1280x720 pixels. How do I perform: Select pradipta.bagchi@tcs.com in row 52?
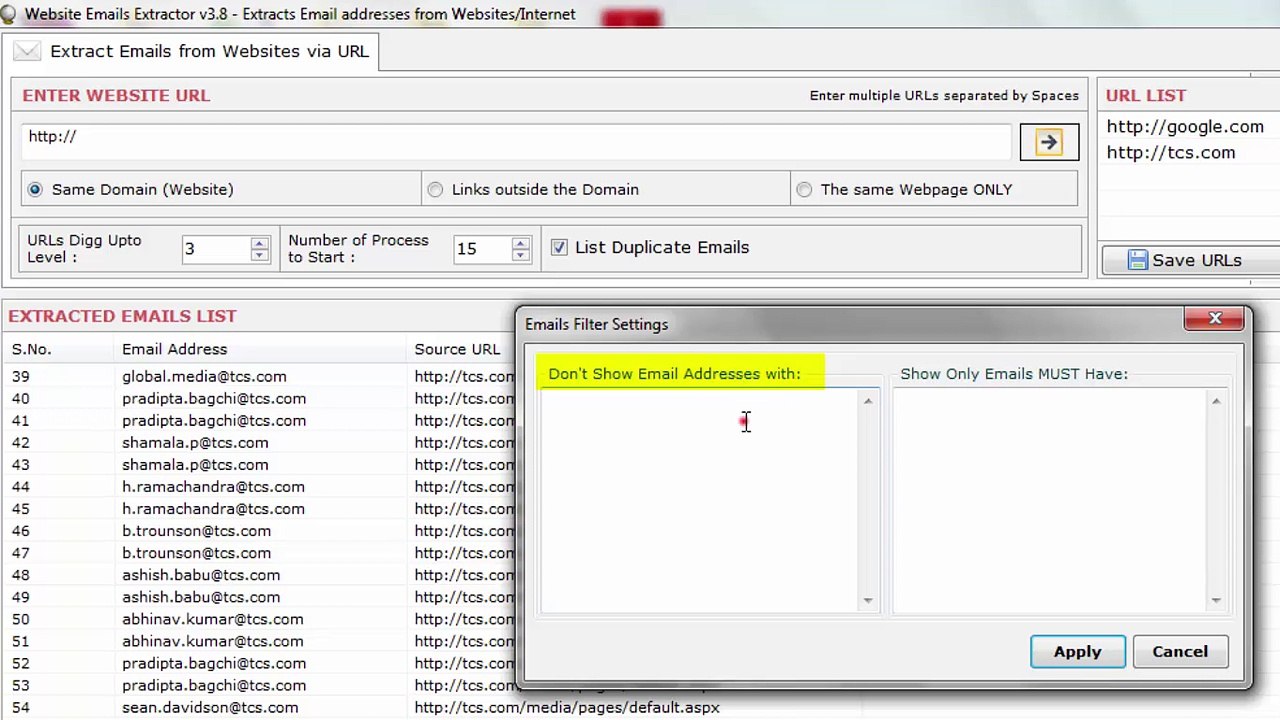click(214, 663)
